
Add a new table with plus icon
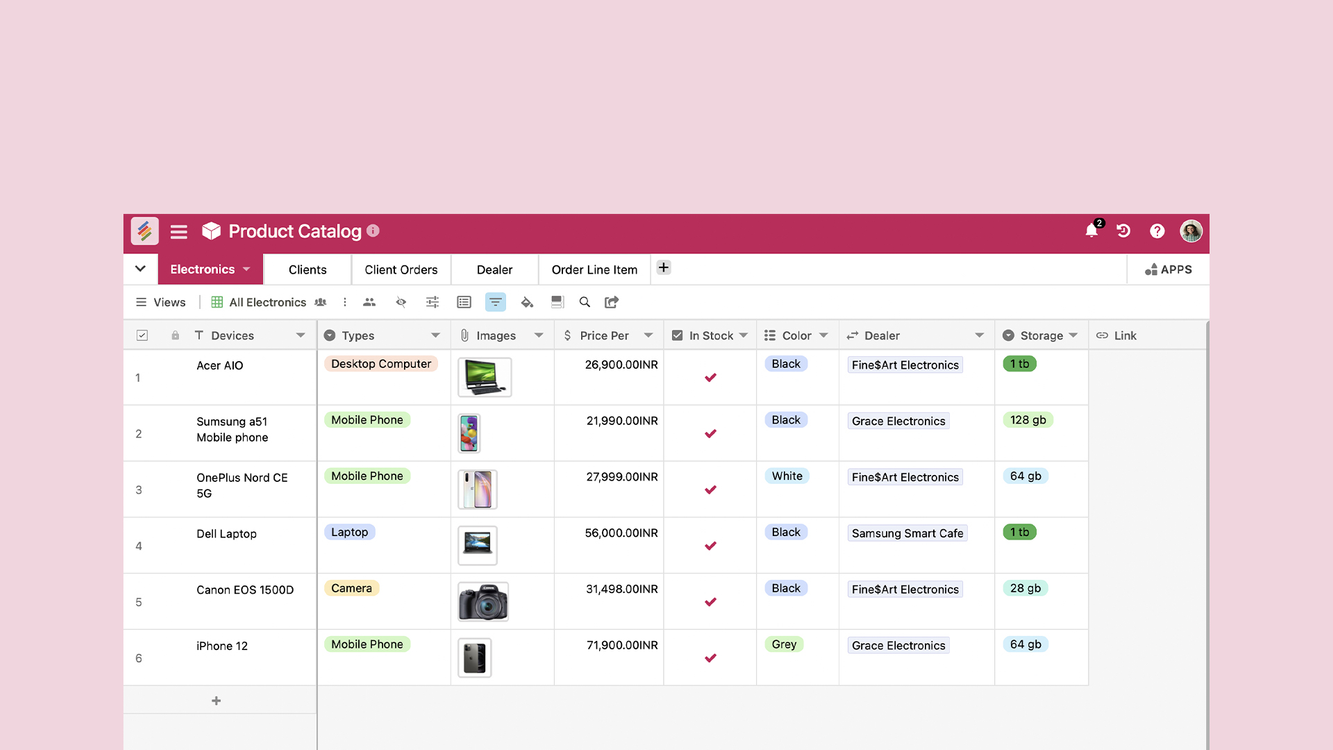[x=664, y=267]
